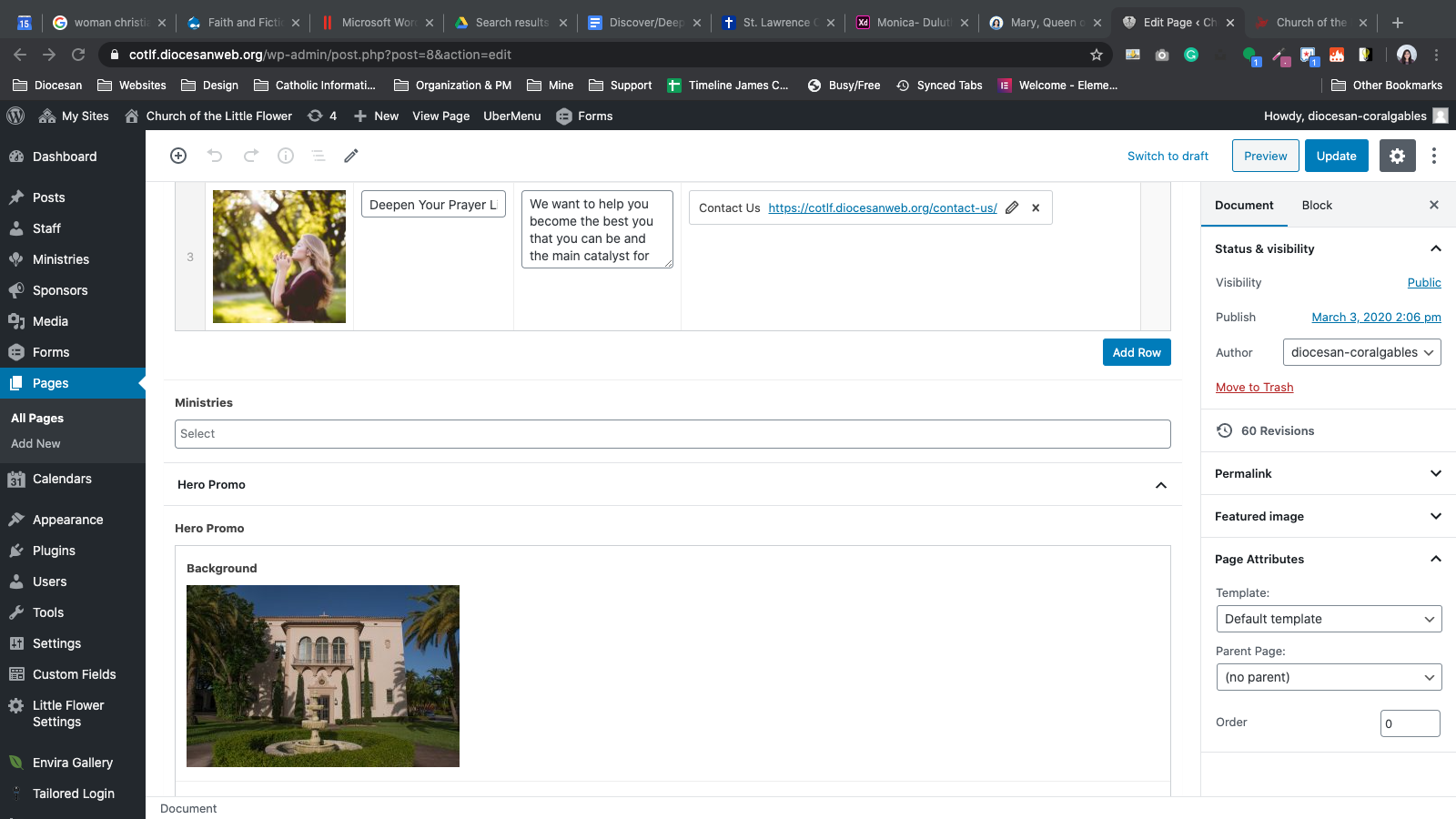The height and width of the screenshot is (819, 1456).
Task: Remove the Contact Us link with X
Action: 1036,207
